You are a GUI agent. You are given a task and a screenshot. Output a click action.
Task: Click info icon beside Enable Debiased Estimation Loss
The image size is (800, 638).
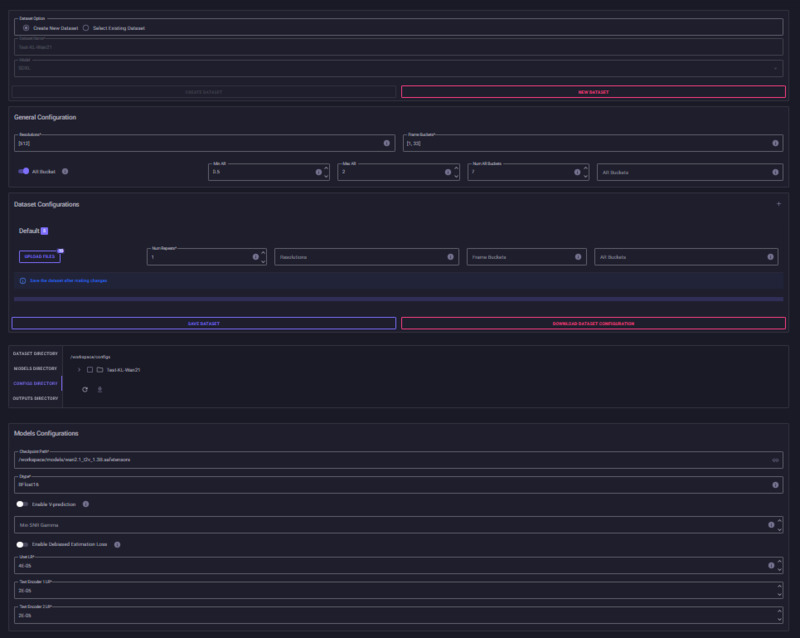point(118,545)
